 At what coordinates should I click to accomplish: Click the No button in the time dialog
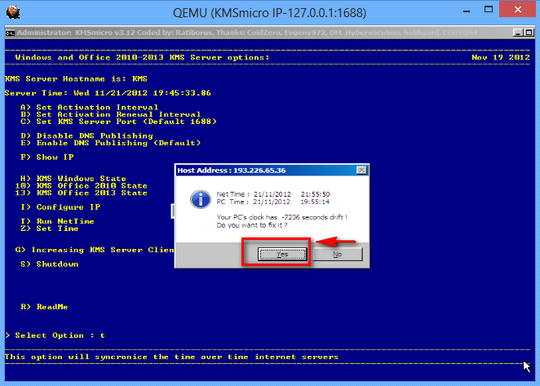[x=337, y=254]
